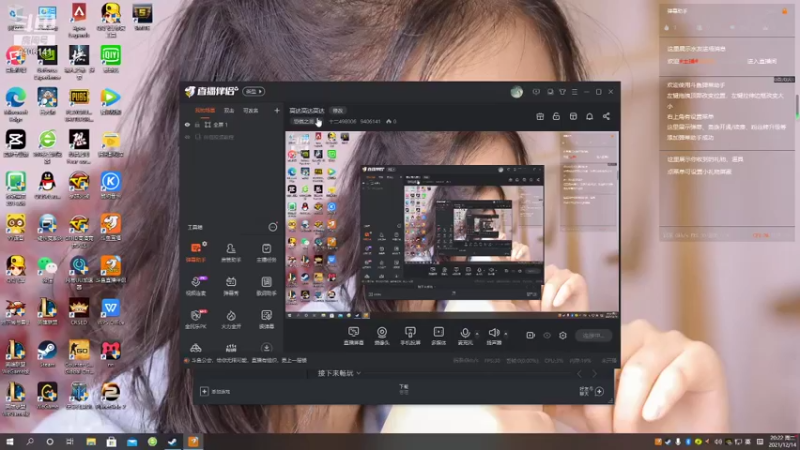The height and width of the screenshot is (450, 800).
Task: Click the Windows Start button
Action: click(x=9, y=441)
